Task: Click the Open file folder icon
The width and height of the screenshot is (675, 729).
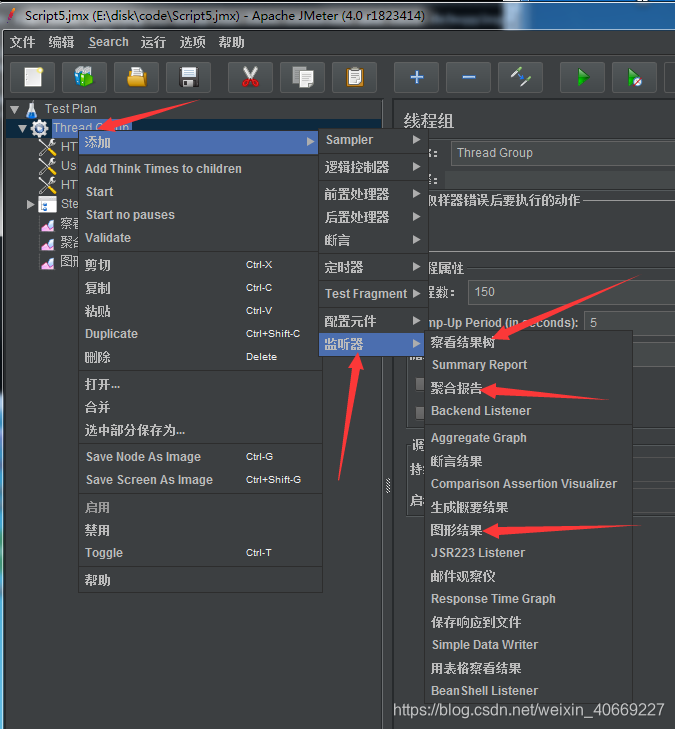Action: (136, 77)
